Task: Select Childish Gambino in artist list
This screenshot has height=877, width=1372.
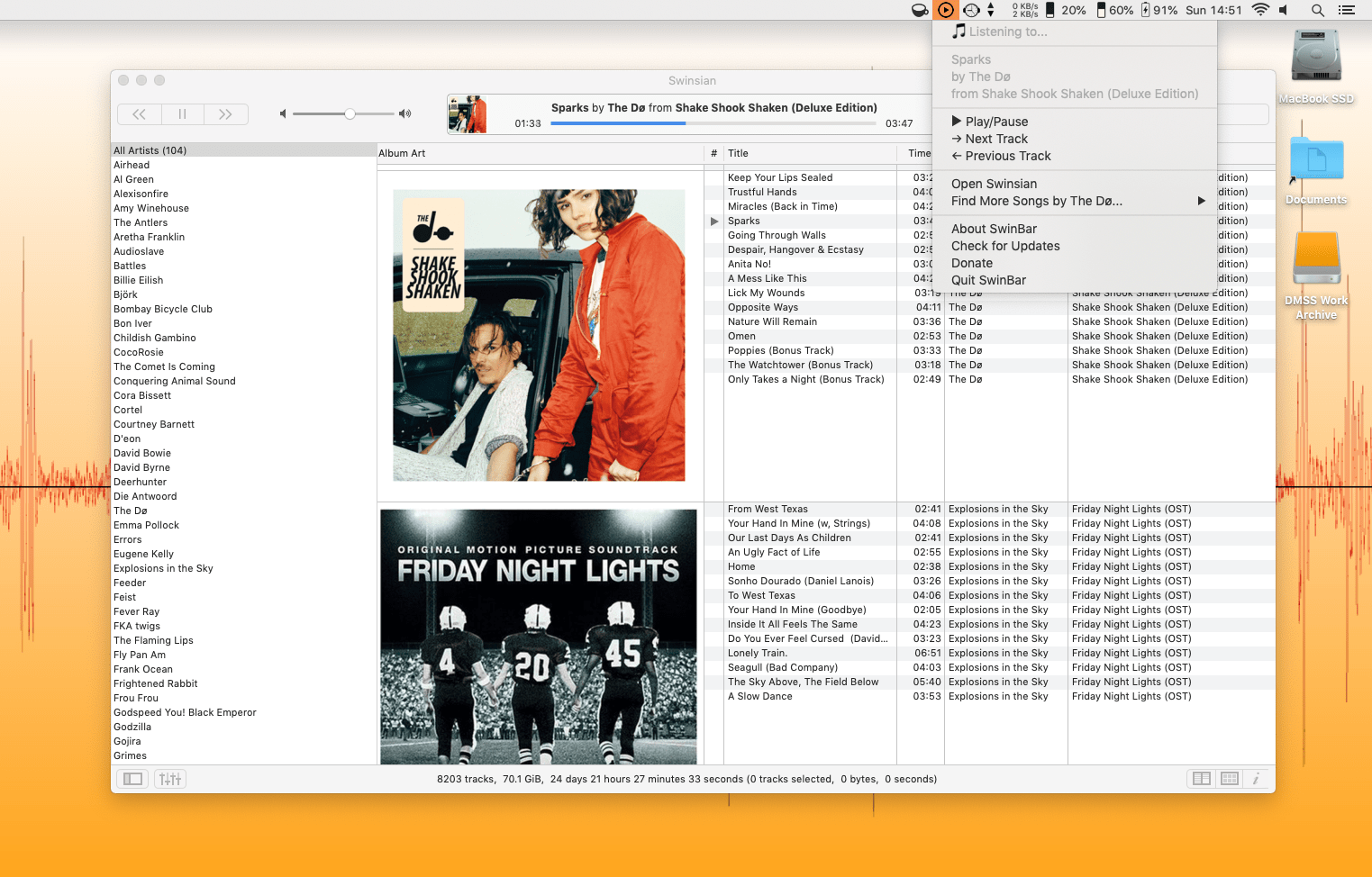Action: [x=243, y=338]
